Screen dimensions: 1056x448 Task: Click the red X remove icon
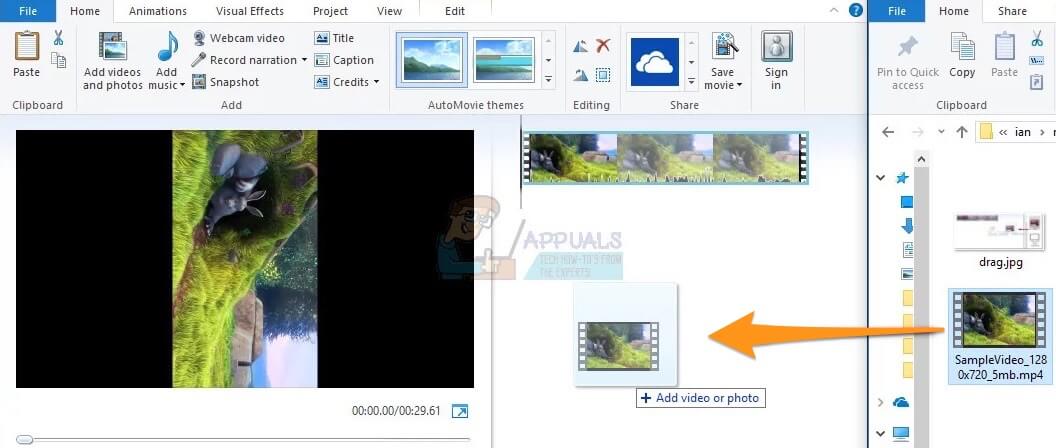(603, 46)
